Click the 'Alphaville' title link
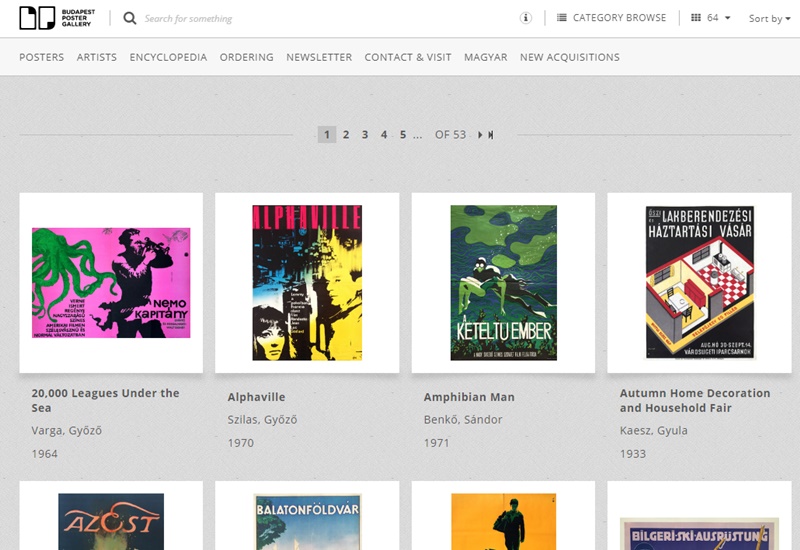This screenshot has width=800, height=550. 256,397
